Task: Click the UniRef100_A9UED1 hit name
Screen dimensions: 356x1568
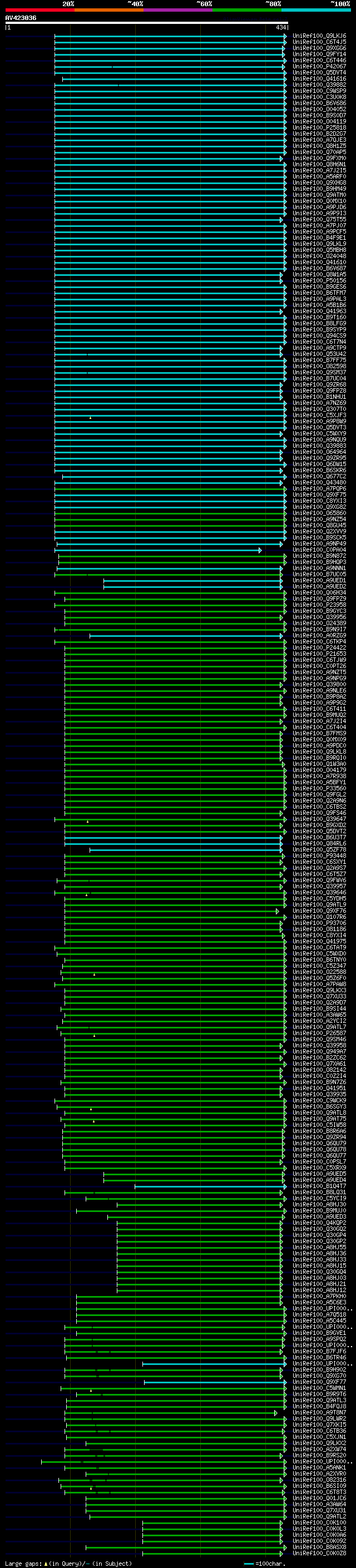Action: click(x=319, y=580)
